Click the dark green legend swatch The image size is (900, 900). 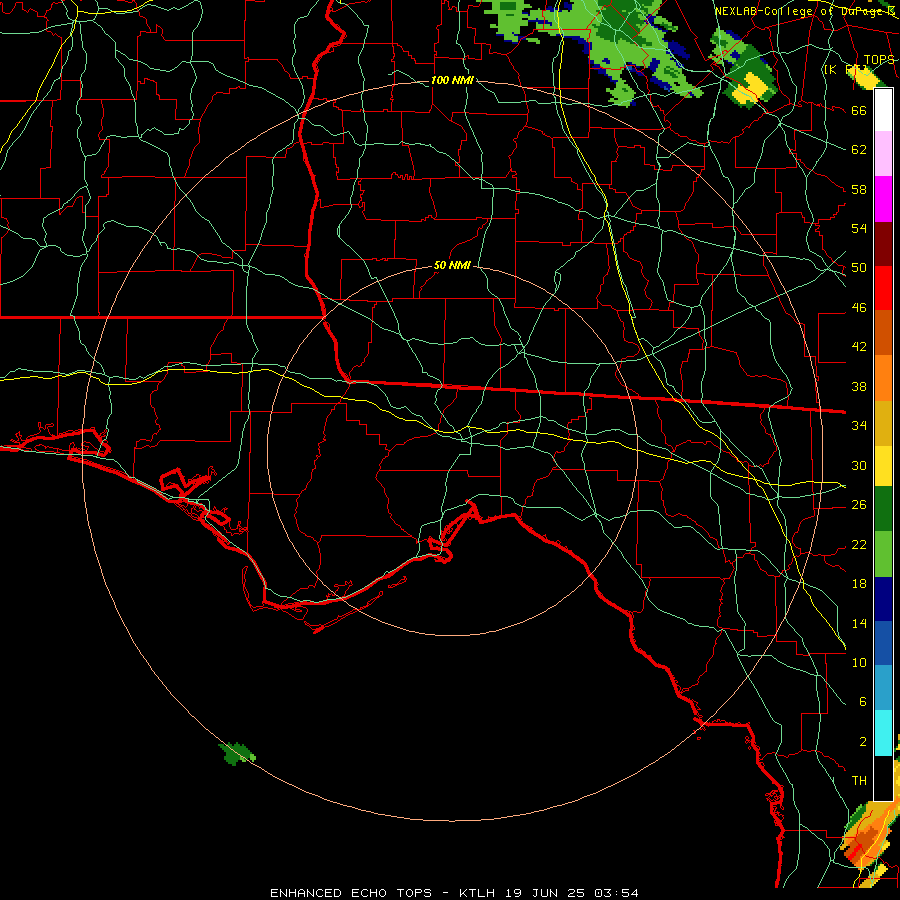(x=883, y=509)
